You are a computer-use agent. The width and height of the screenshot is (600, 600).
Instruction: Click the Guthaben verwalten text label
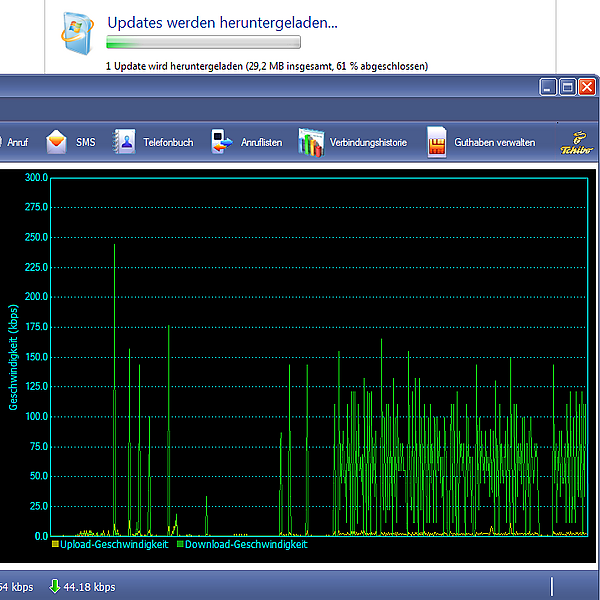tap(494, 143)
